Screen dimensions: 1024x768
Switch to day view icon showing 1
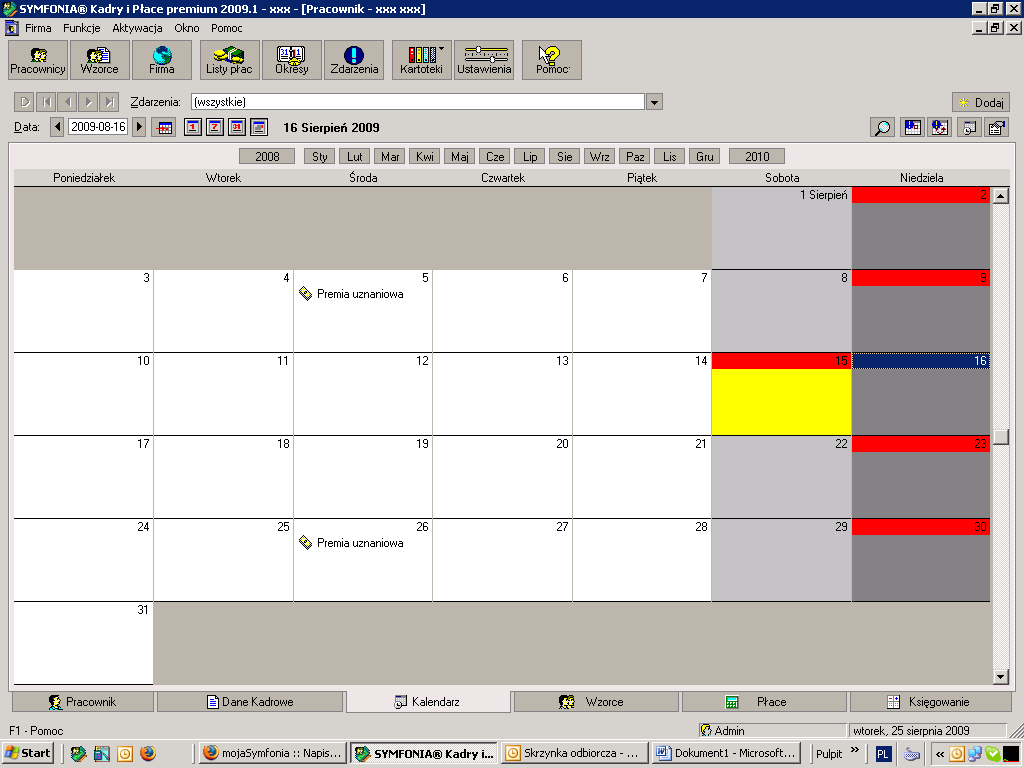pyautogui.click(x=193, y=127)
